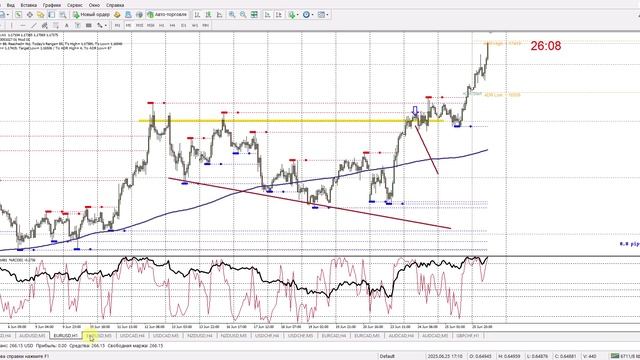This screenshot has width=640, height=360.
Task: Open the Market Watch panel icon
Action: pyautogui.click(x=18, y=15)
